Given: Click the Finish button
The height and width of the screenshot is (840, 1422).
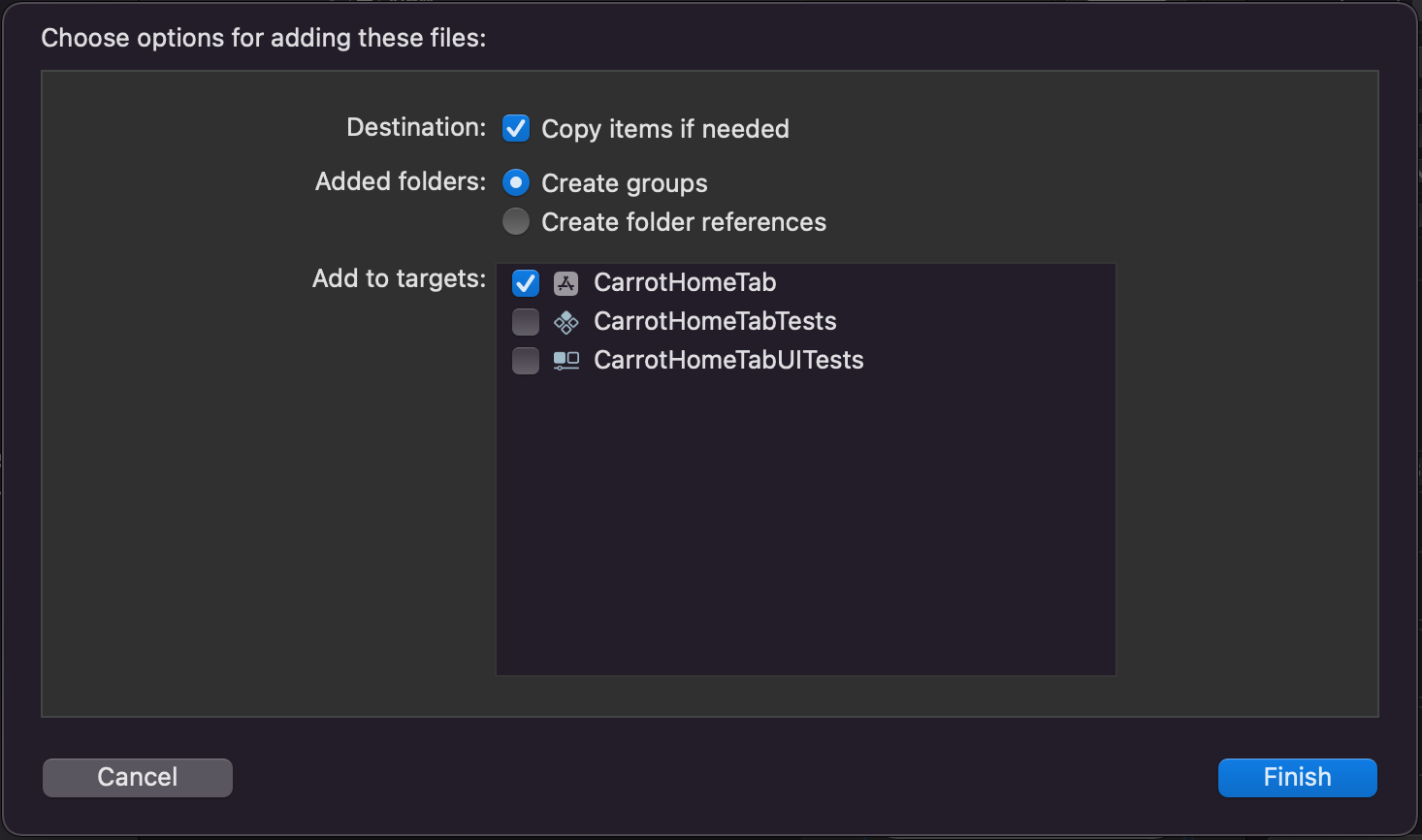Looking at the screenshot, I should [x=1297, y=777].
